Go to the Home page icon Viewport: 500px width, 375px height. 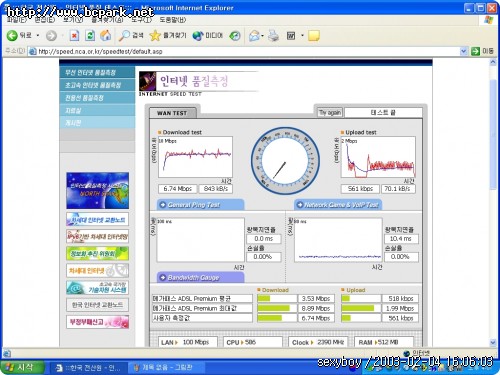[x=106, y=35]
